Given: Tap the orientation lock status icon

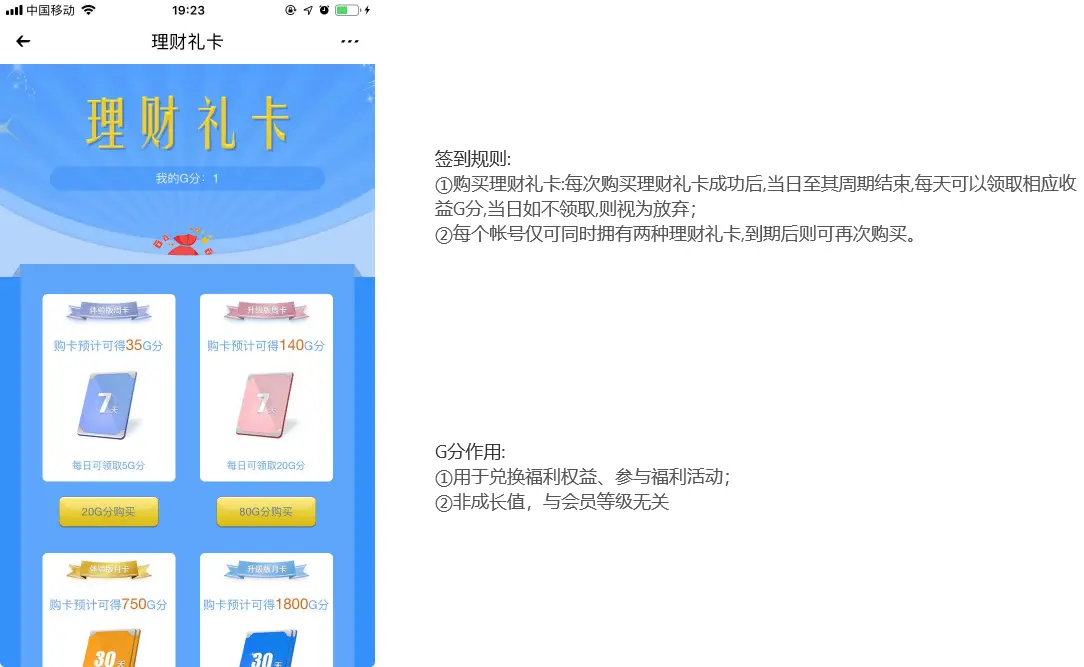Looking at the screenshot, I should [x=290, y=10].
